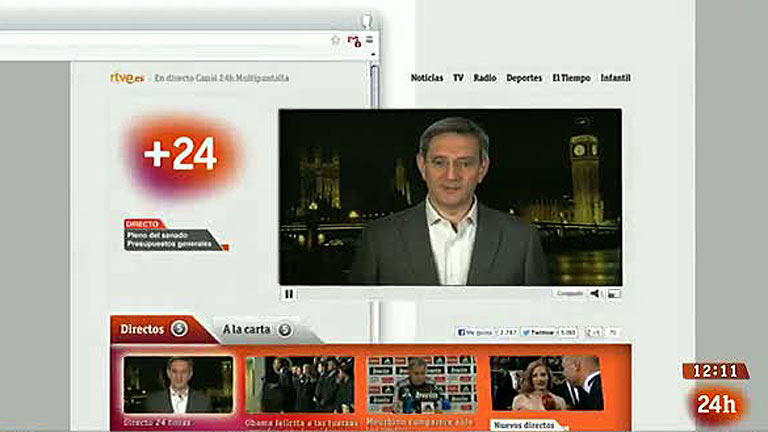Image resolution: width=768 pixels, height=432 pixels.
Task: Bookmark this page with the star icon
Action: point(336,40)
